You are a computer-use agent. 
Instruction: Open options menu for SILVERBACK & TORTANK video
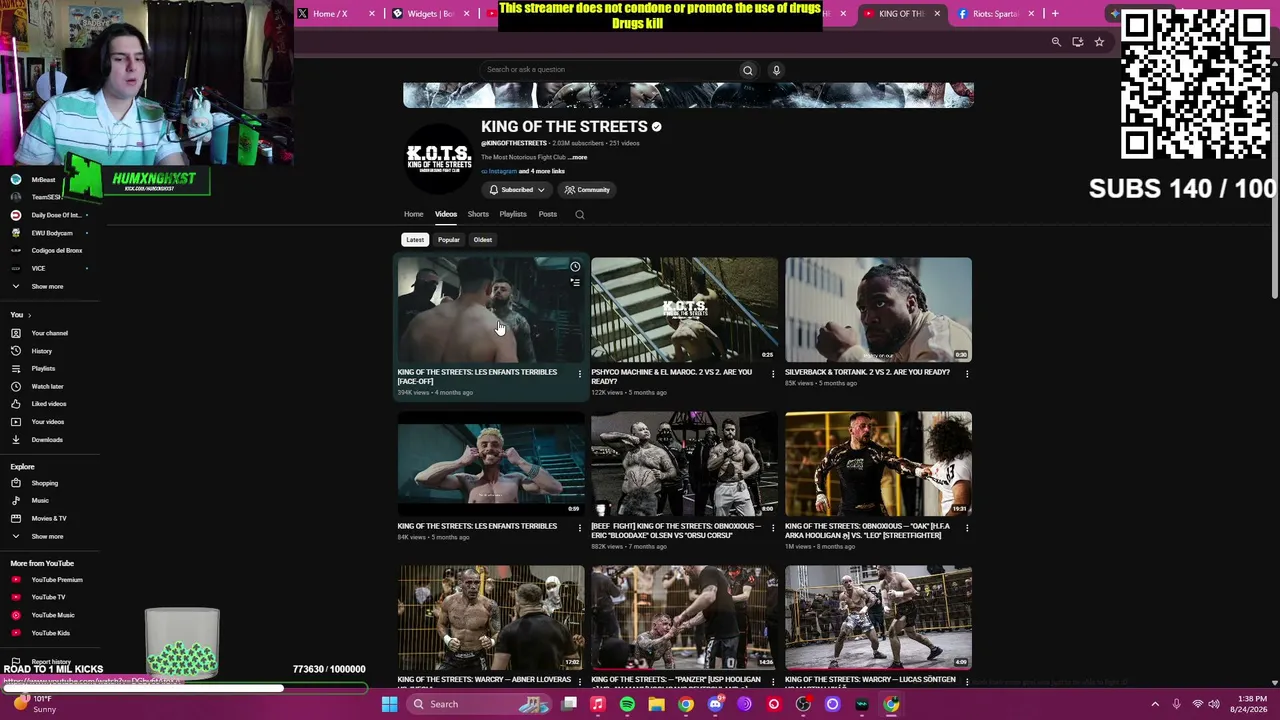(x=966, y=374)
